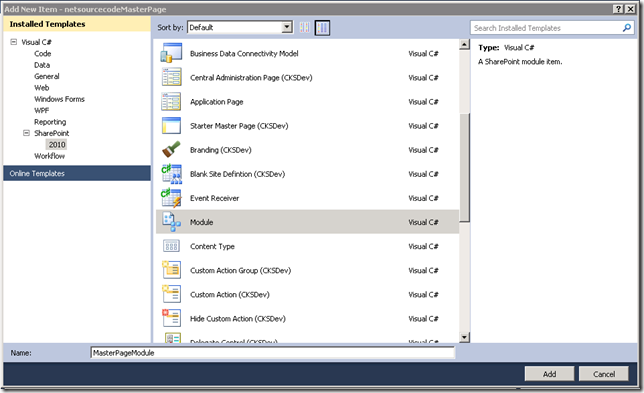Collapse the SharePoint tree node
Viewport: 644px width, 393px height.
(26, 133)
